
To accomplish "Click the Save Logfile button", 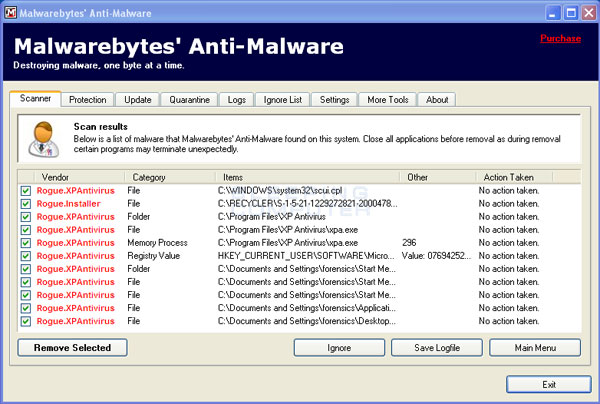I will click(437, 348).
